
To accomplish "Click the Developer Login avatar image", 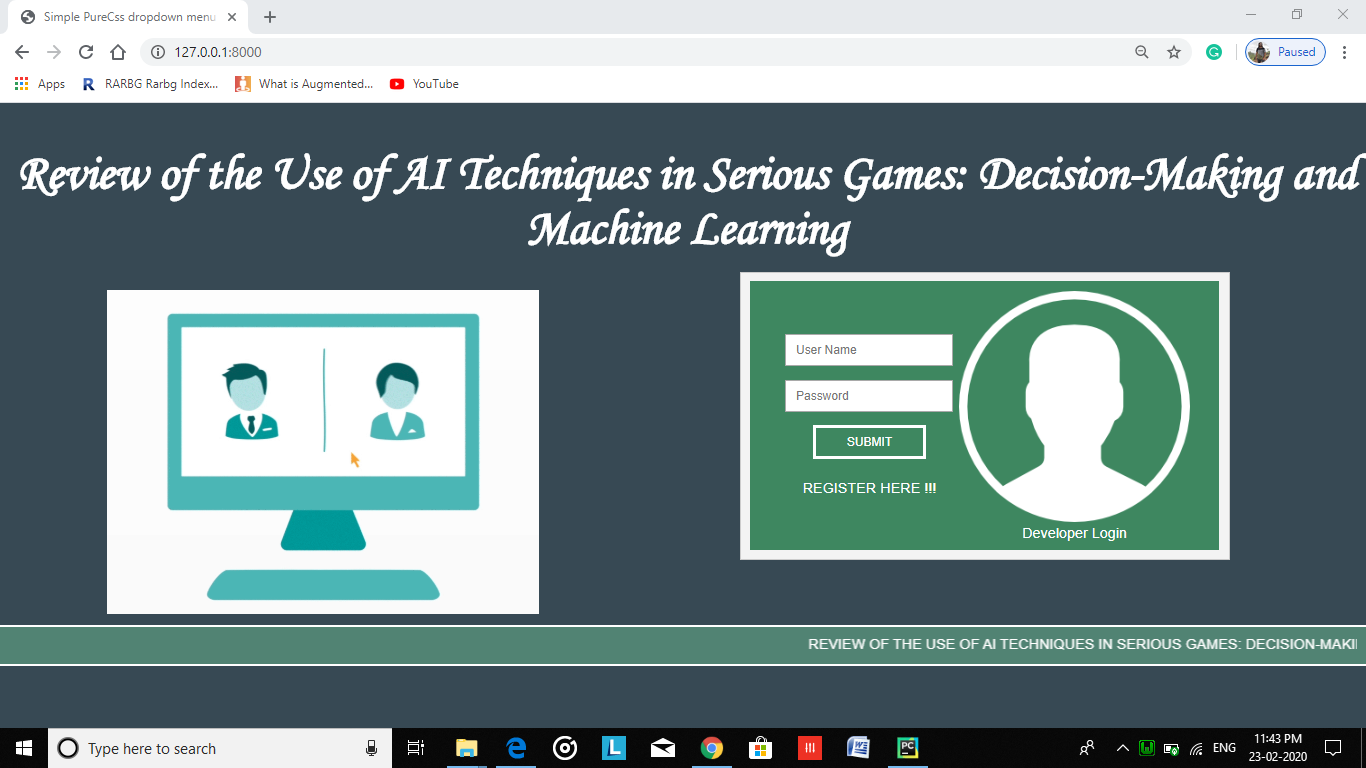I will tap(1074, 407).
